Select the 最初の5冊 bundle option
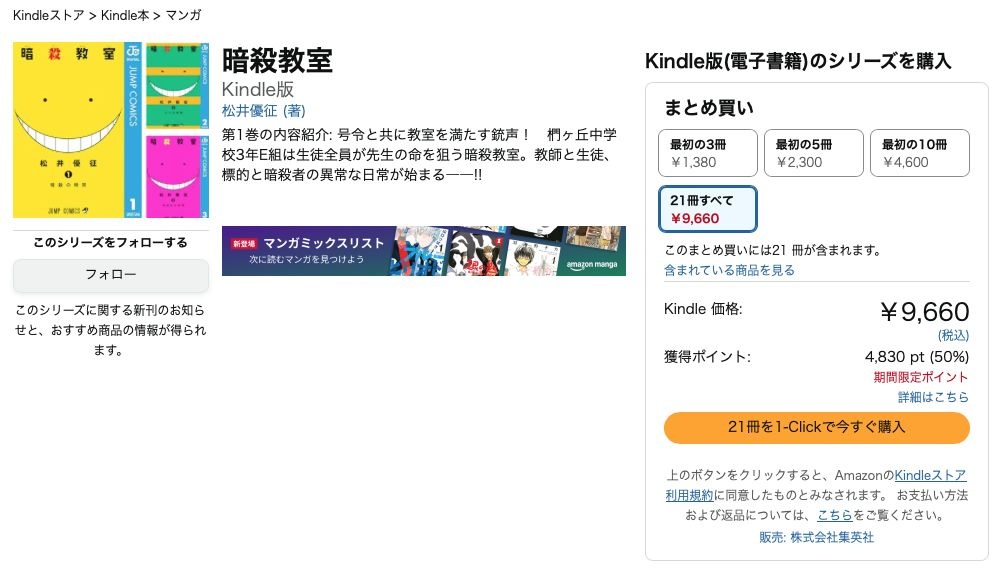This screenshot has height=572, width=1006. pos(814,153)
